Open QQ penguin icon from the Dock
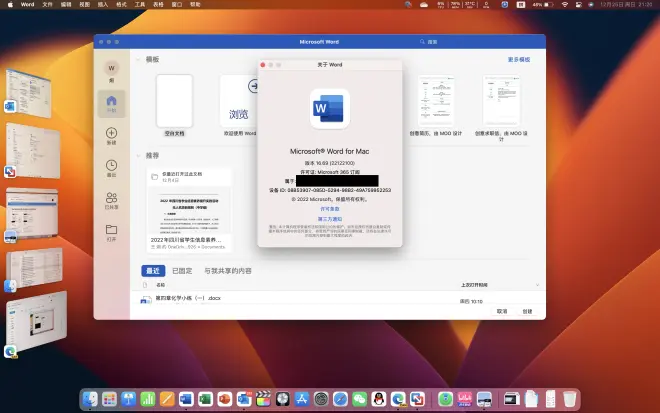660x413 pixels. tap(379, 399)
